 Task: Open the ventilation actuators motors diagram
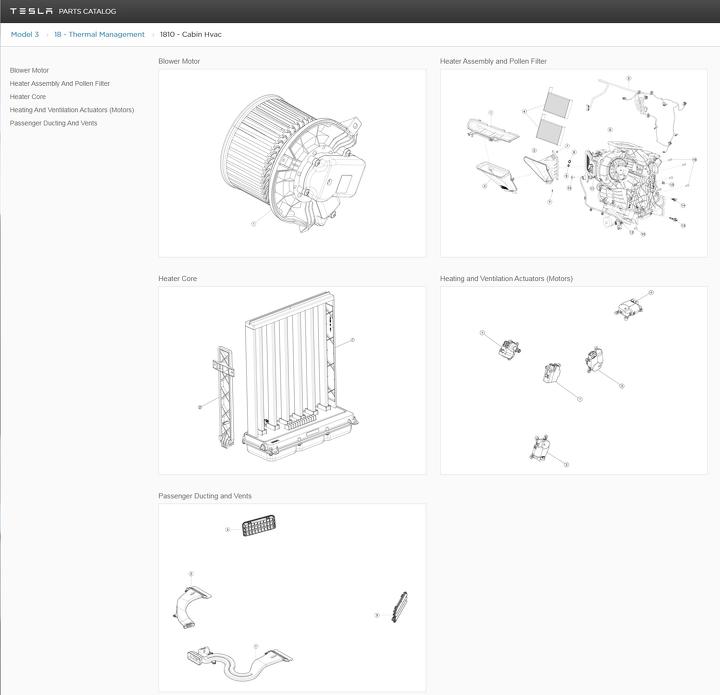573,380
